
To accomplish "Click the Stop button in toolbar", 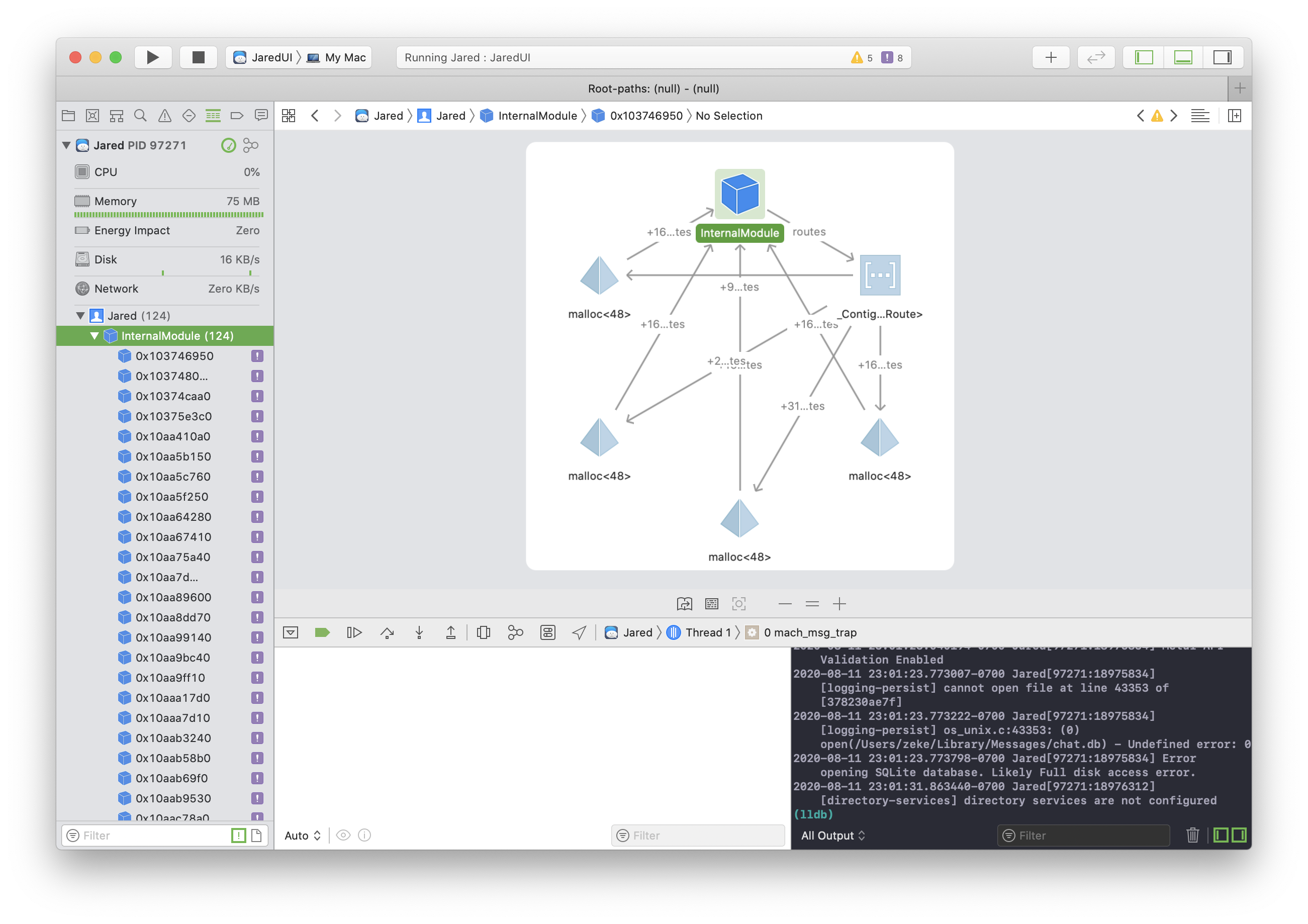I will click(198, 57).
